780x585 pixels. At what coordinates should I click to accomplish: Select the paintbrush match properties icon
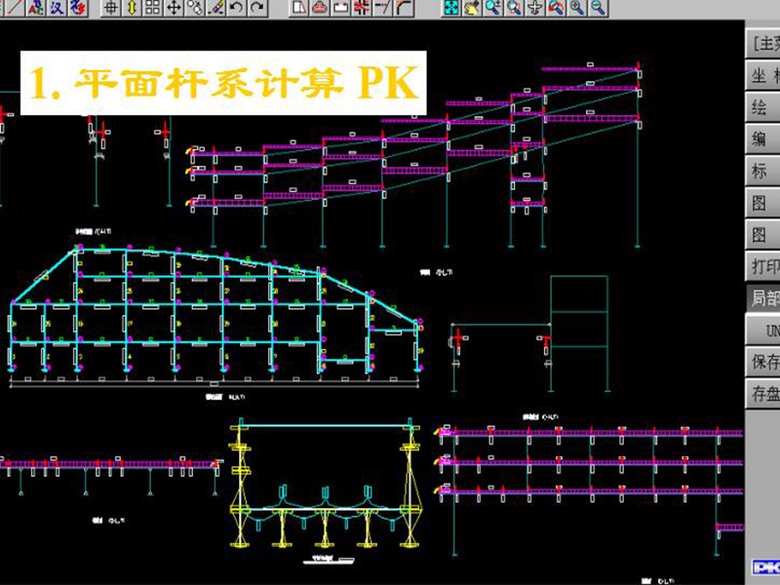(x=216, y=8)
